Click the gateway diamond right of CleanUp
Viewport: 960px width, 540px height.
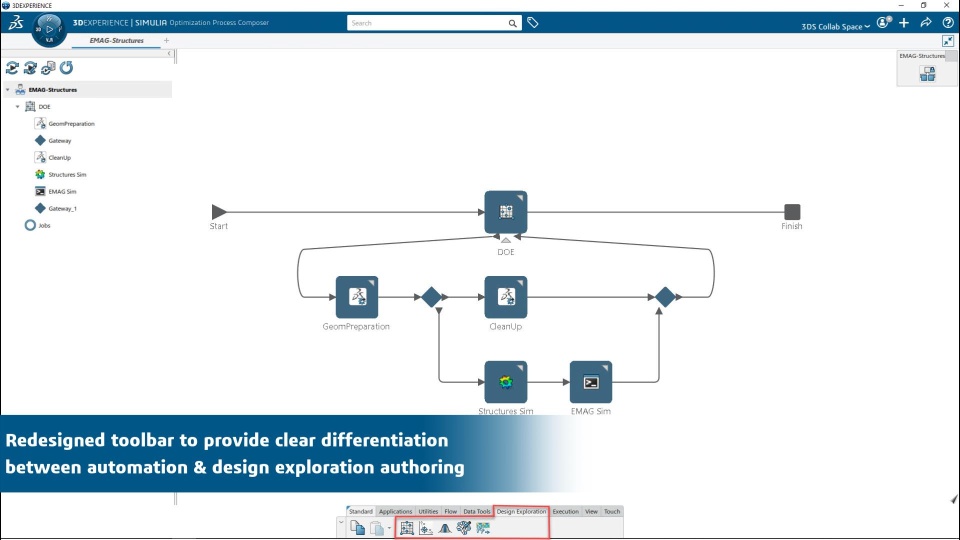coord(665,297)
